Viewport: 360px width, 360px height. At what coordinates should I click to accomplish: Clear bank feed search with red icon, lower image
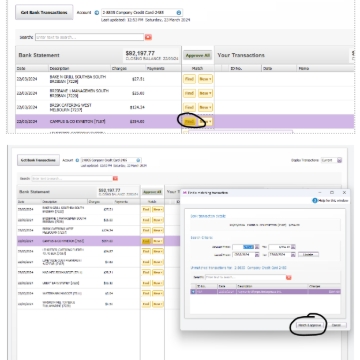115,179
